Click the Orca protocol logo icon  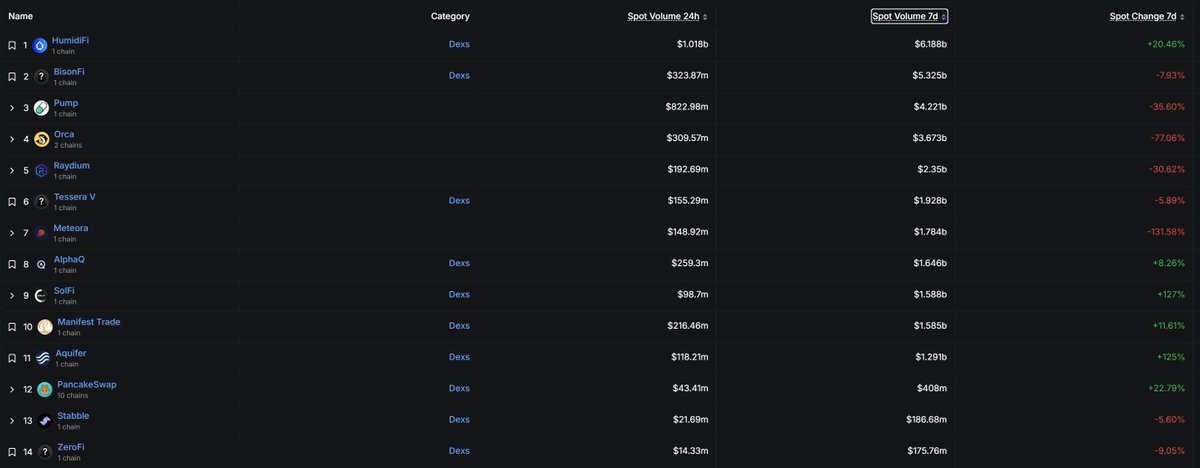(x=41, y=139)
